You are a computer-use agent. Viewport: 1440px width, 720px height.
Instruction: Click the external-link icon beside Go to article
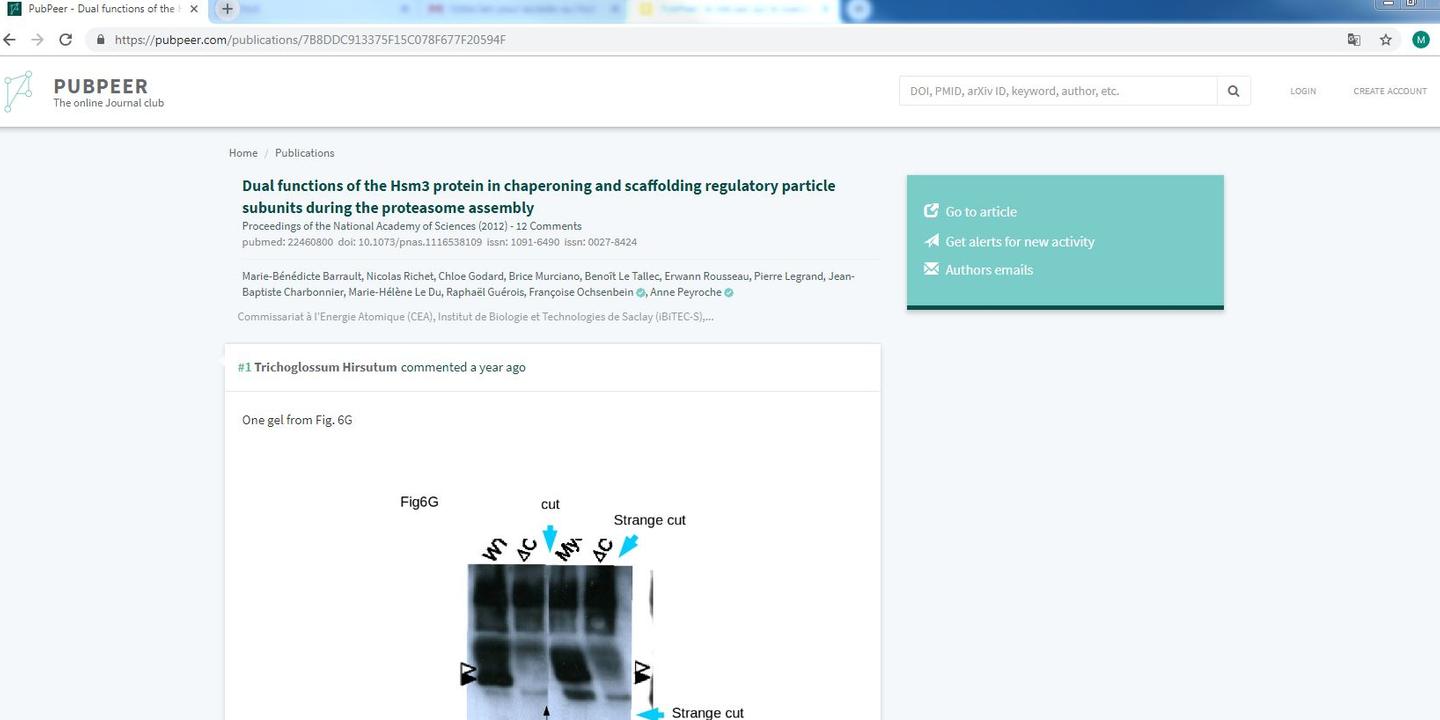click(931, 211)
